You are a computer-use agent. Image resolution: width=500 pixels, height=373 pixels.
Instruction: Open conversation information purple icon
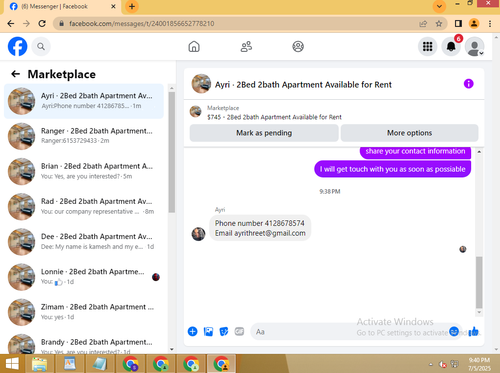tap(468, 84)
